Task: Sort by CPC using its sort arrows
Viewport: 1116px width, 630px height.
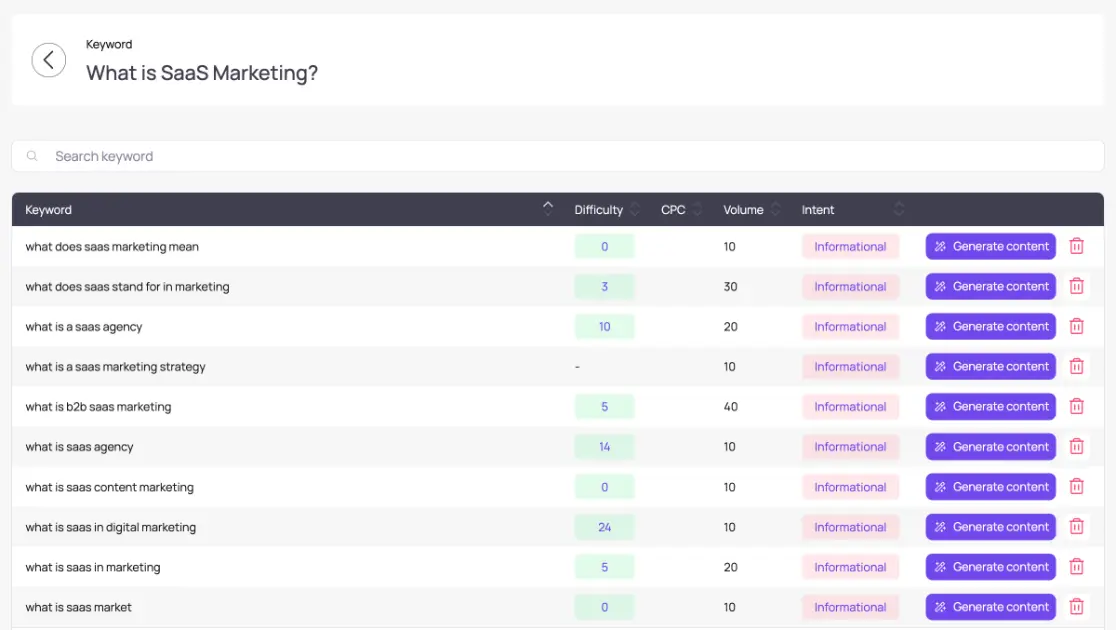Action: point(697,209)
